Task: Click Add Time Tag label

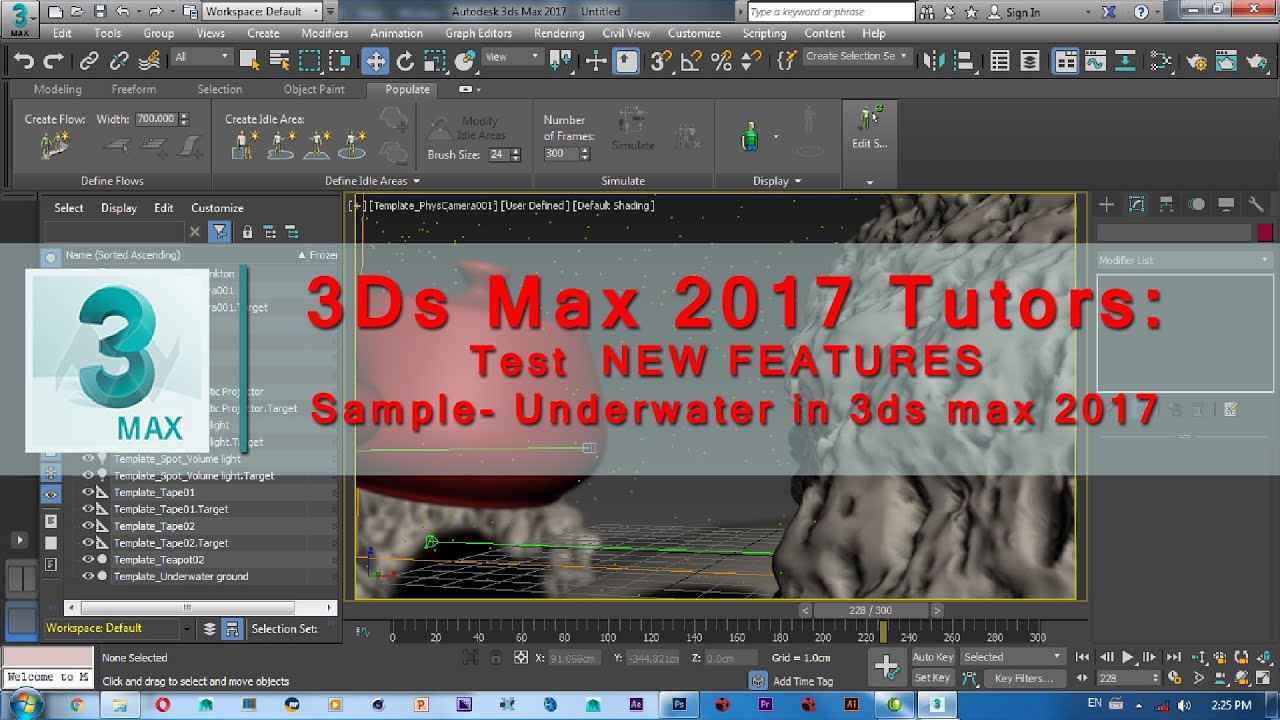Action: [803, 681]
